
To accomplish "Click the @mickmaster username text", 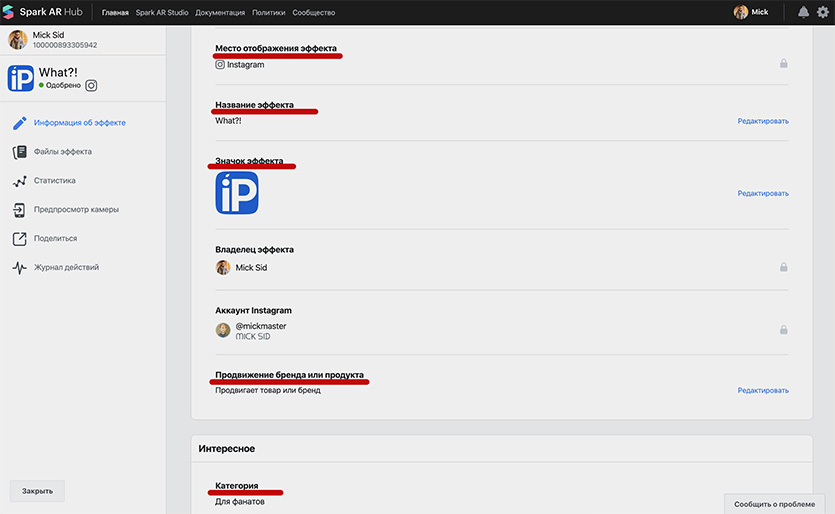I will (x=261, y=326).
